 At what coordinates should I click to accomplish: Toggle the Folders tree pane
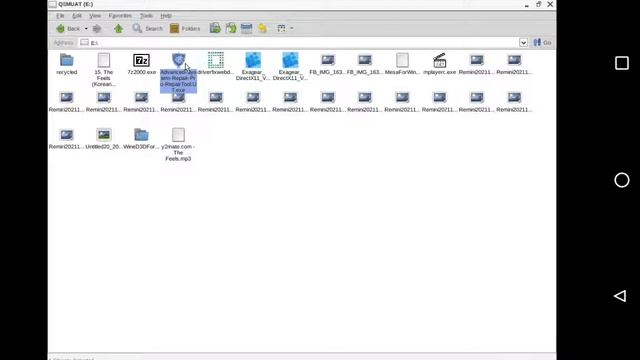[x=185, y=29]
